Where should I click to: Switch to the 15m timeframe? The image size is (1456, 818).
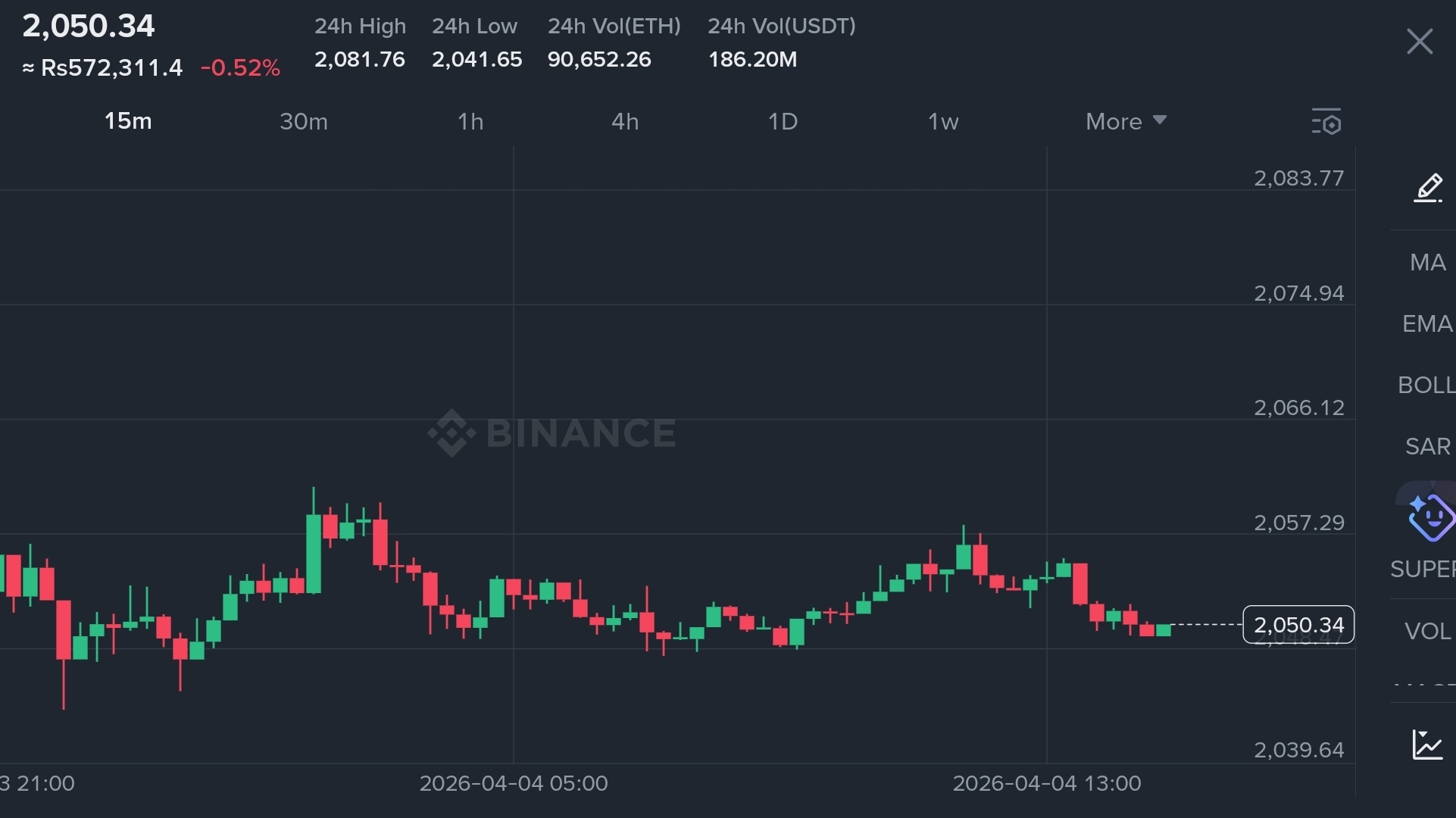point(128,121)
